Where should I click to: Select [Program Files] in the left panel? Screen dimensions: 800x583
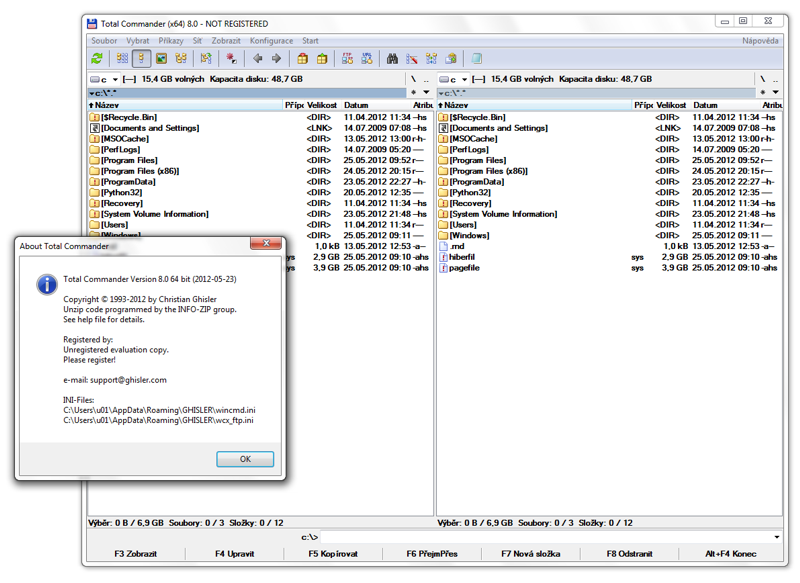pos(129,160)
